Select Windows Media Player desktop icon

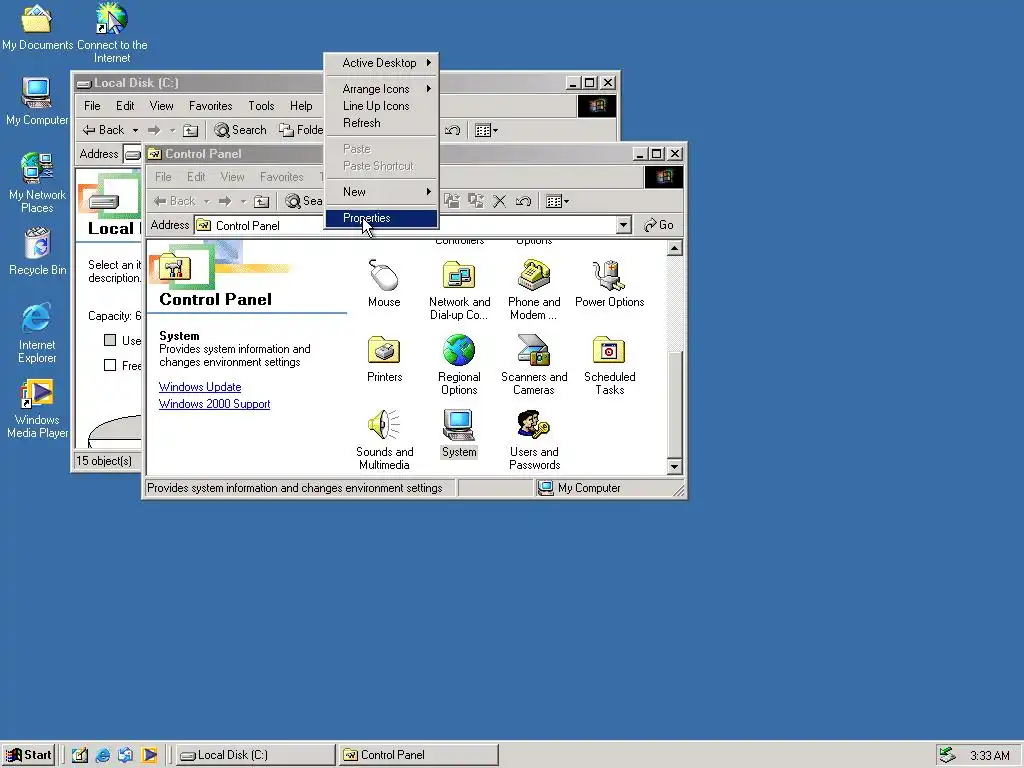coord(37,408)
